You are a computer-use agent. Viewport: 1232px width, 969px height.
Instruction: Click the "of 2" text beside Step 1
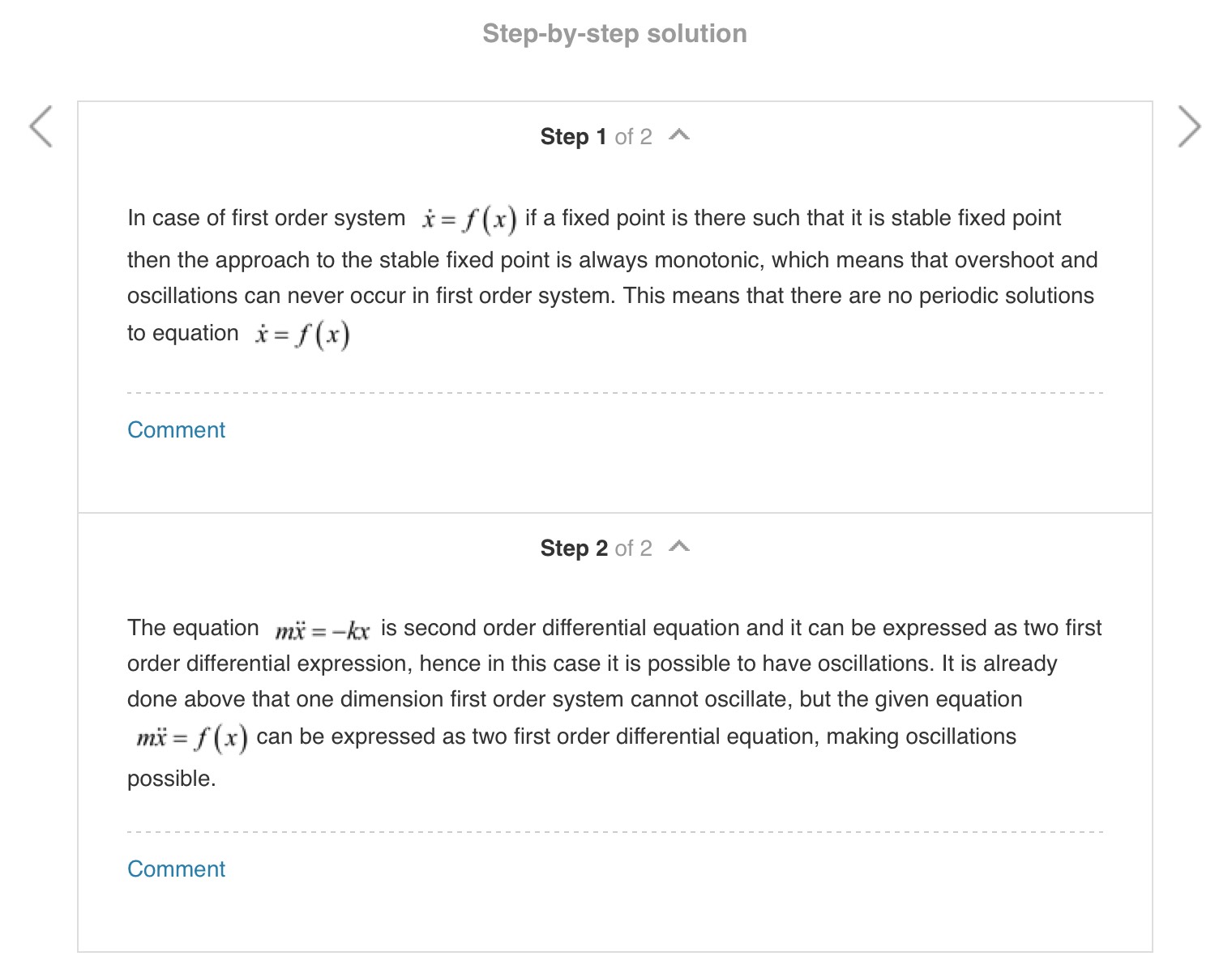coord(633,137)
